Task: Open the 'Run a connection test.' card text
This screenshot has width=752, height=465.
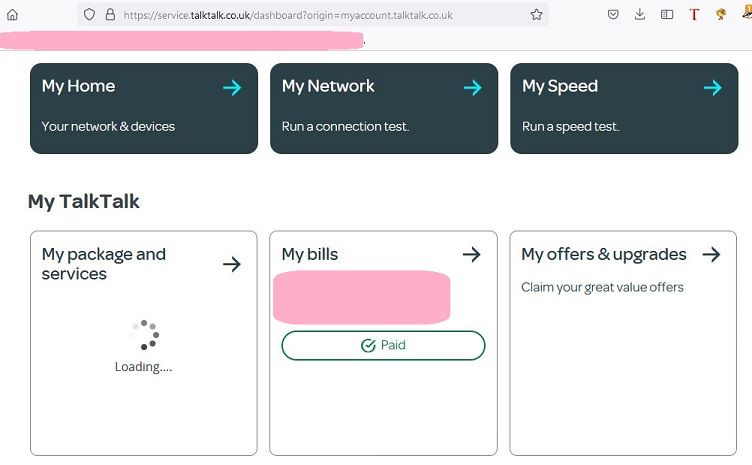Action: click(345, 127)
